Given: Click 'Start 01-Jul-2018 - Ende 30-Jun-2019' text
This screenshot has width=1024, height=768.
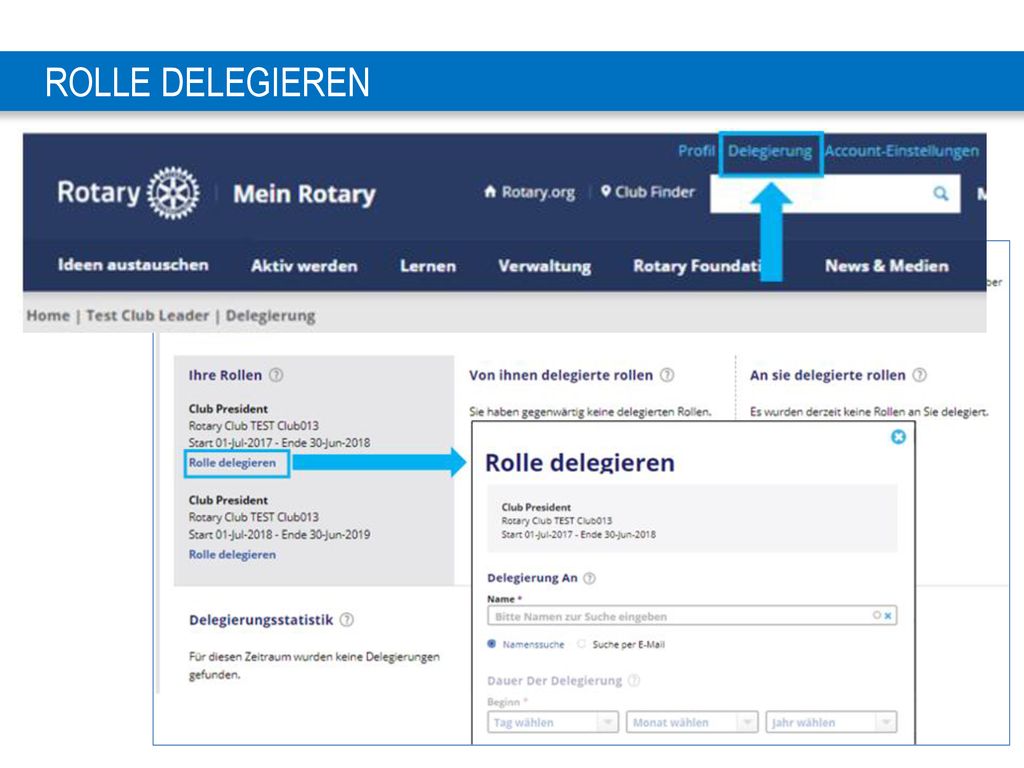Looking at the screenshot, I should (280, 534).
